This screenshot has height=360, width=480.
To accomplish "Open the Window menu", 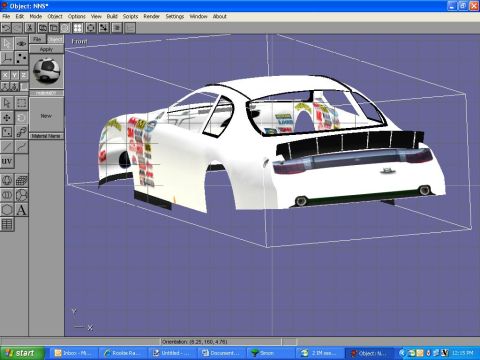I will point(198,16).
